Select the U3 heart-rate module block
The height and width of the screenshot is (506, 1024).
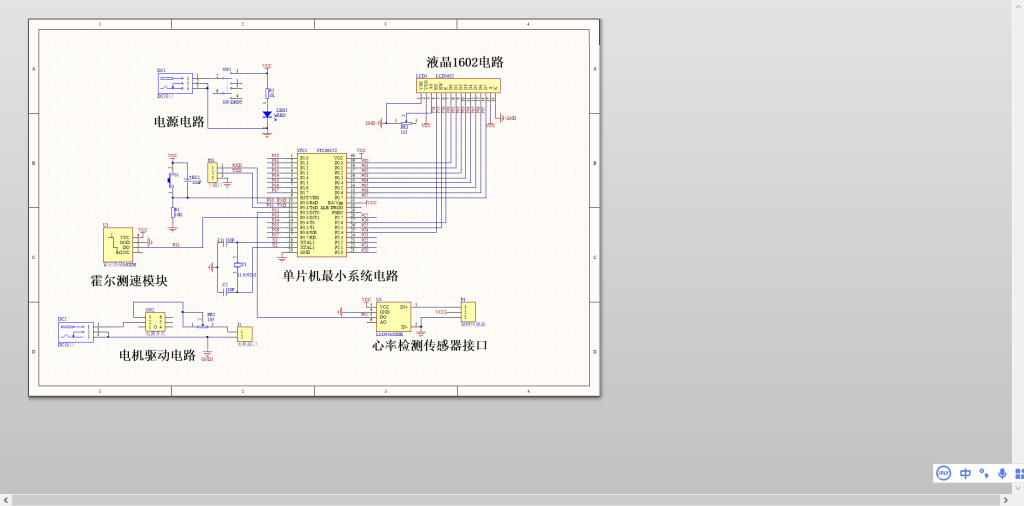(x=393, y=317)
